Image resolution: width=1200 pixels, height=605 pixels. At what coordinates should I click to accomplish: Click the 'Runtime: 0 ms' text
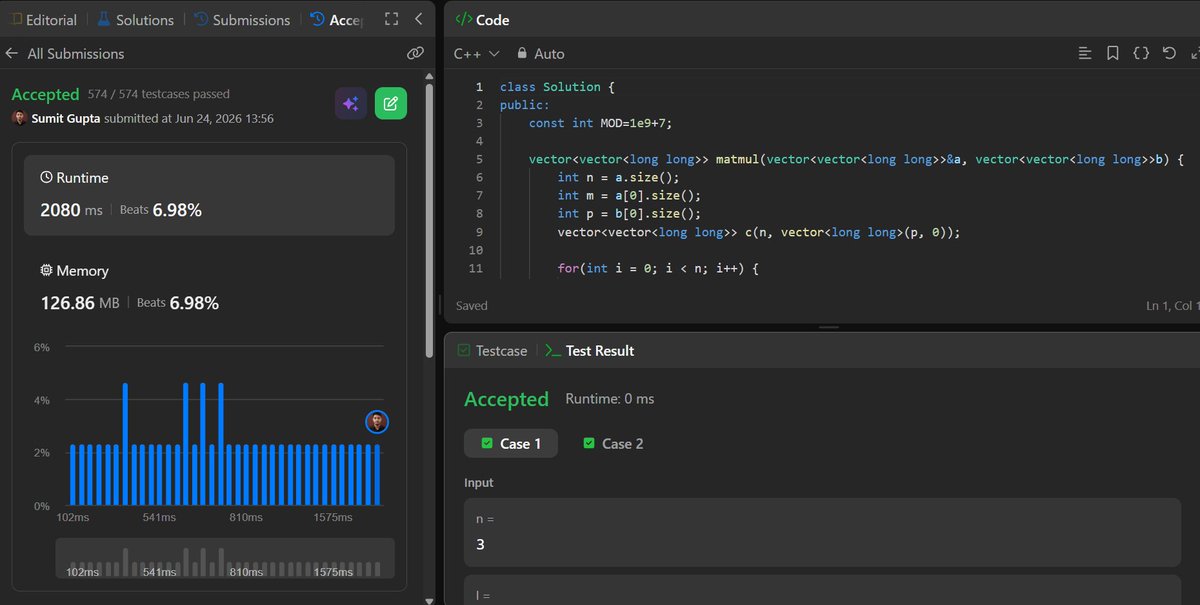tap(610, 398)
